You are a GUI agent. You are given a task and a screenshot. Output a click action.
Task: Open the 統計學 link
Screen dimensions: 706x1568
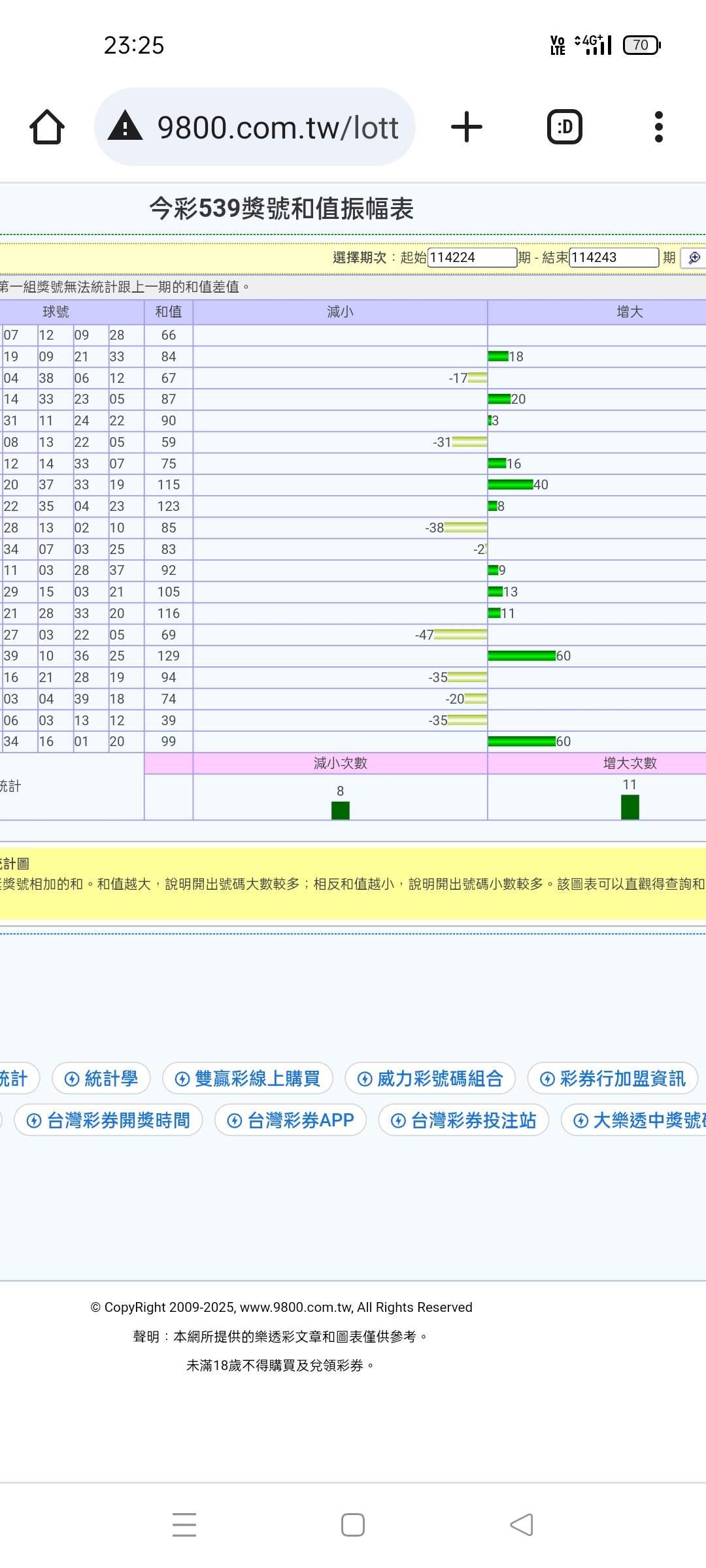(x=101, y=1078)
